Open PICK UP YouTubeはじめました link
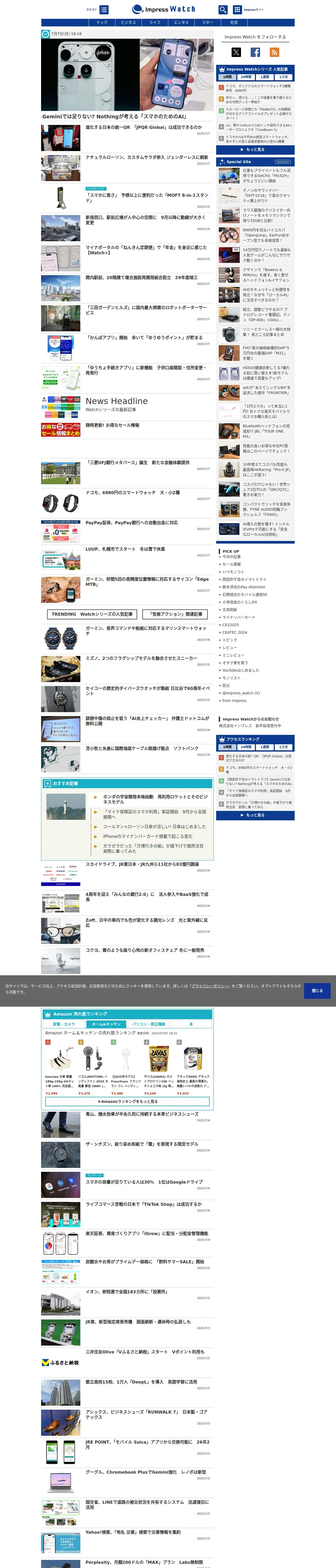The width and height of the screenshot is (336, 1568). pyautogui.click(x=240, y=670)
